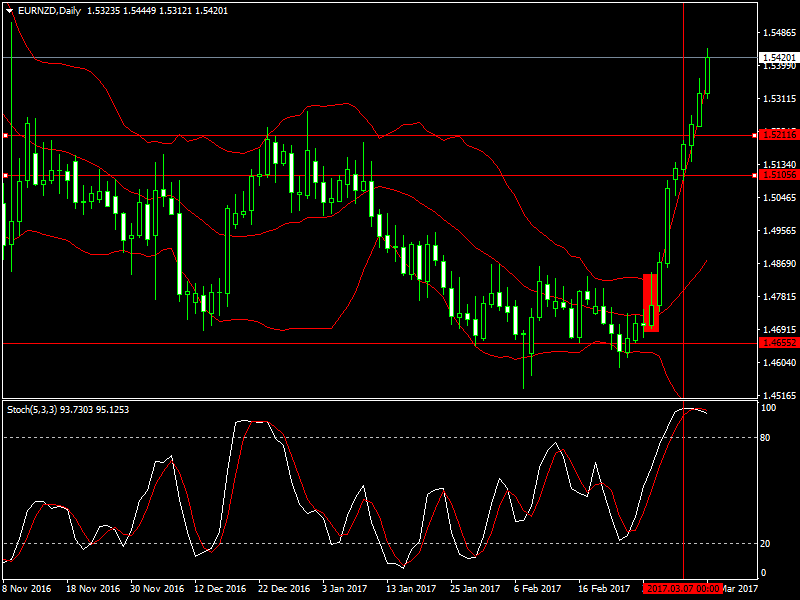Viewport: 800px width, 600px height.
Task: Click the 1.46040 price scale value
Action: [x=779, y=362]
